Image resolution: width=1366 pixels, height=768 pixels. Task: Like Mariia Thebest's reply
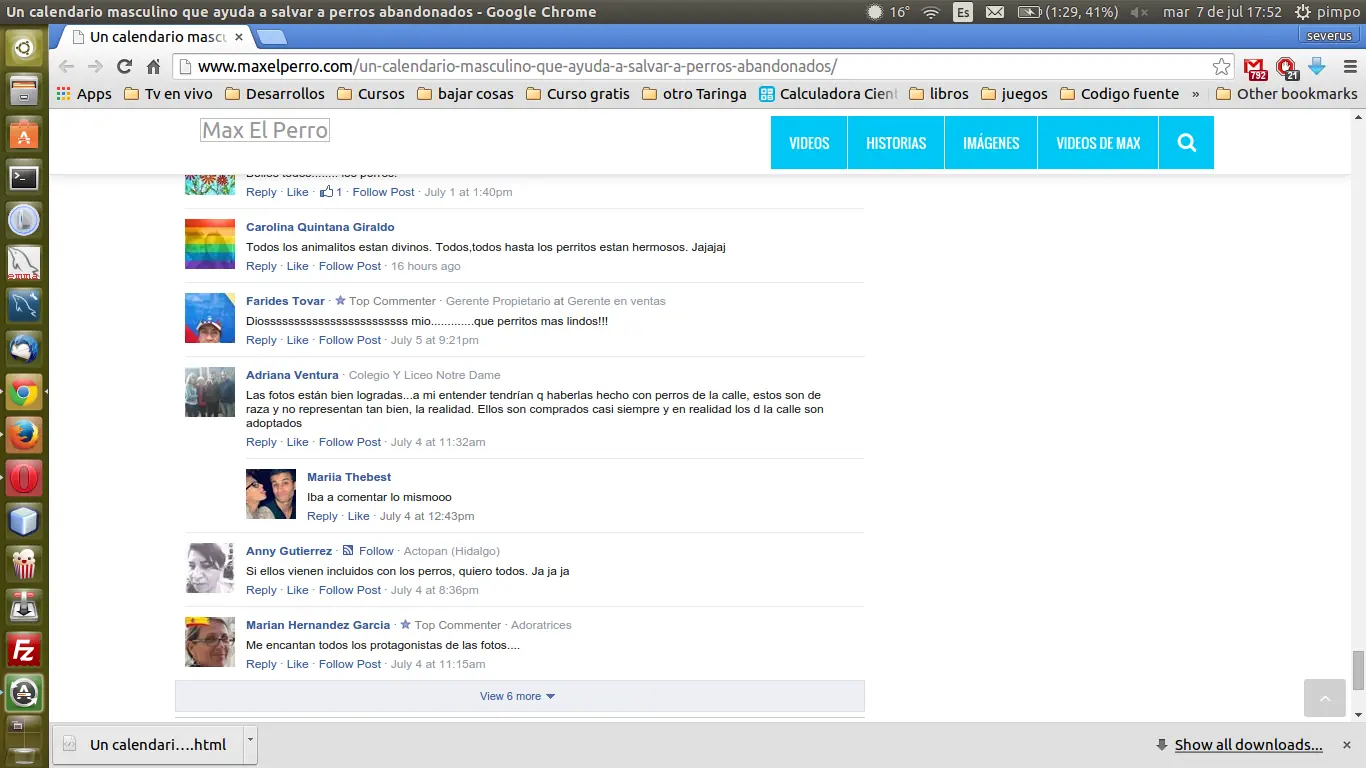pyautogui.click(x=359, y=516)
